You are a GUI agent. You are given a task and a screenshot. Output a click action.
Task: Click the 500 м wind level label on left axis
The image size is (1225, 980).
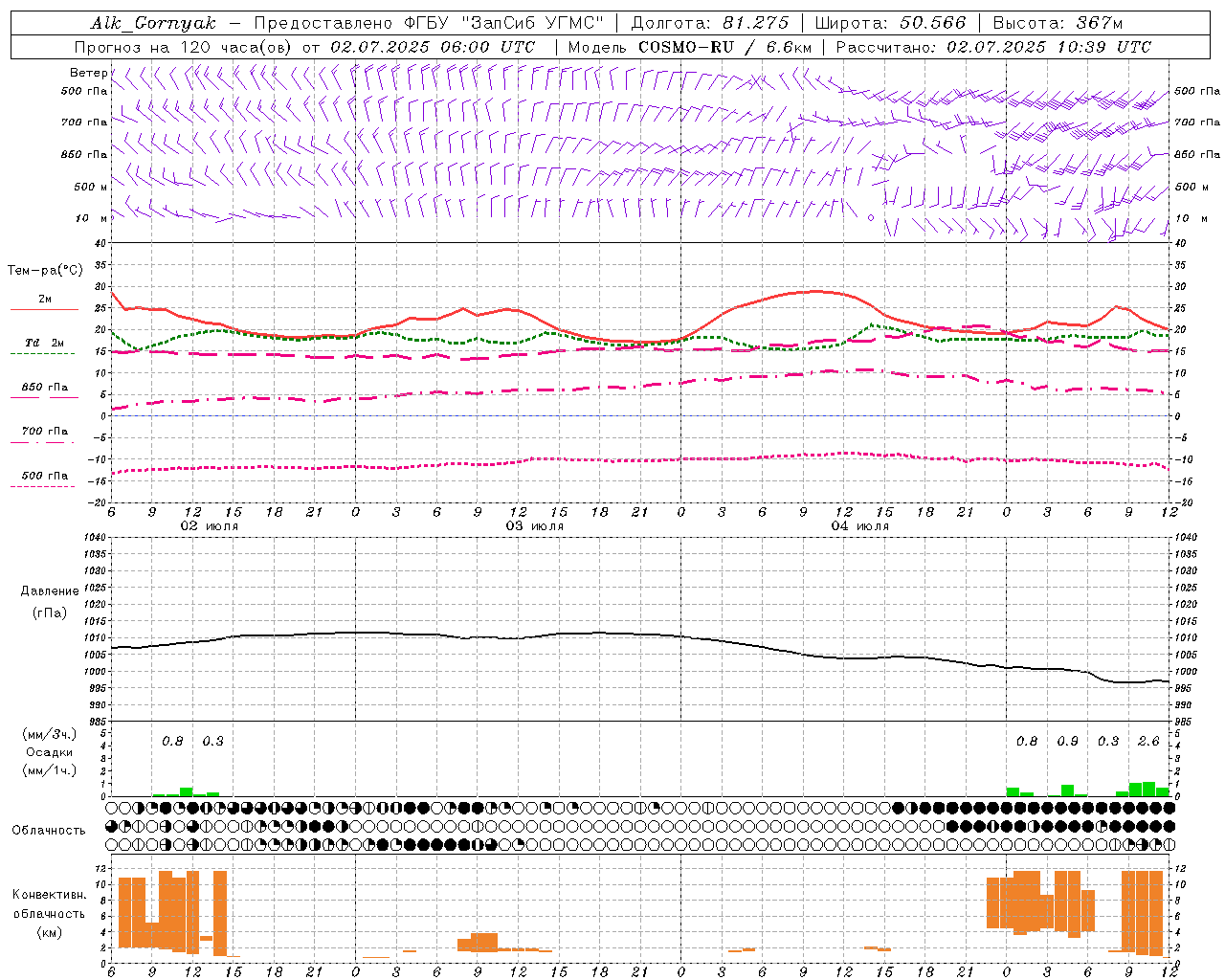(91, 187)
